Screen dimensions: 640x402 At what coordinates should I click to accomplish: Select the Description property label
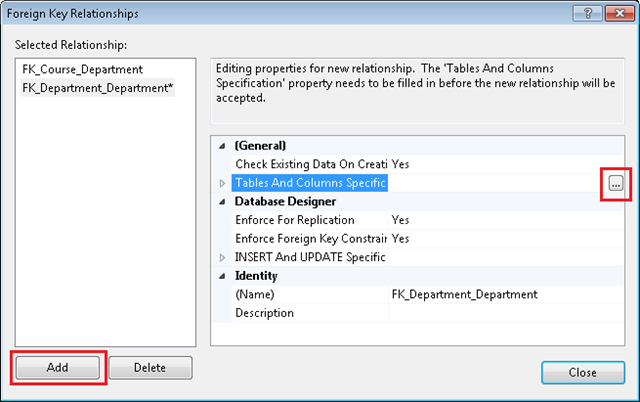point(264,313)
